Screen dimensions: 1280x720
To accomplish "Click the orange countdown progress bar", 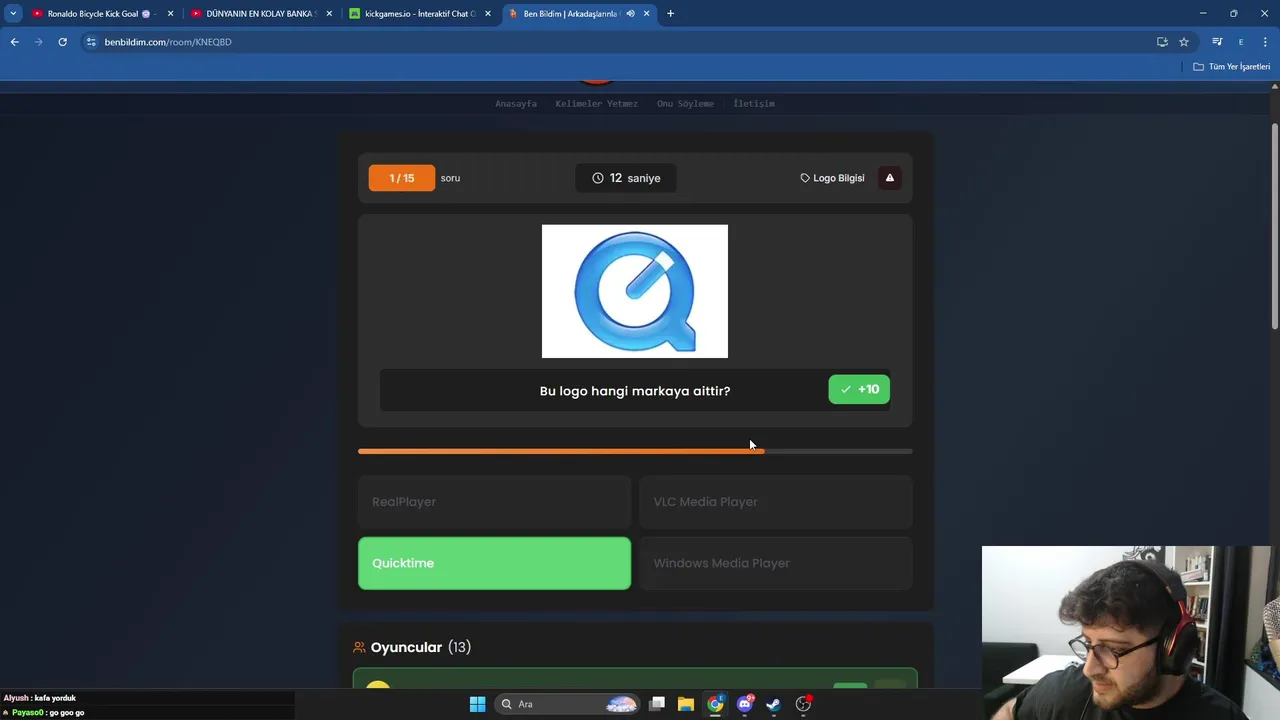I will (x=635, y=451).
